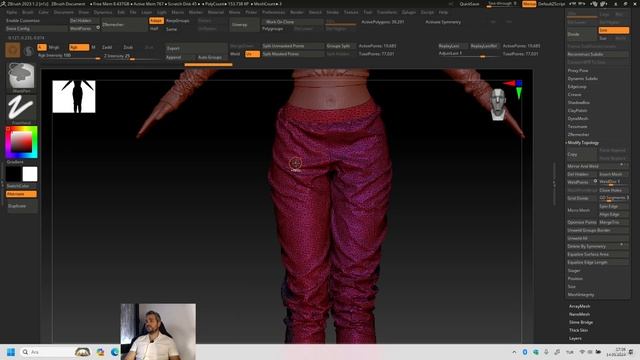The height and width of the screenshot is (360, 640).
Task: Select the white main color swatch
Action: tap(30, 174)
